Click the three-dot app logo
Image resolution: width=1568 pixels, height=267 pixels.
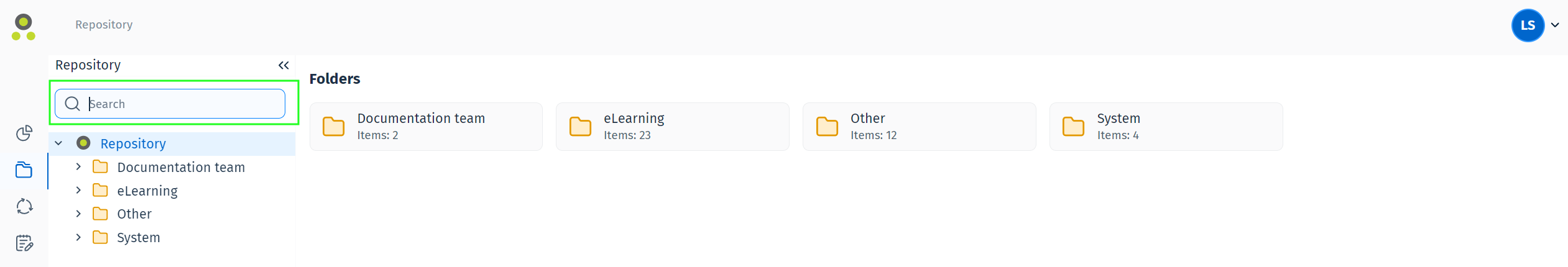pos(24,27)
